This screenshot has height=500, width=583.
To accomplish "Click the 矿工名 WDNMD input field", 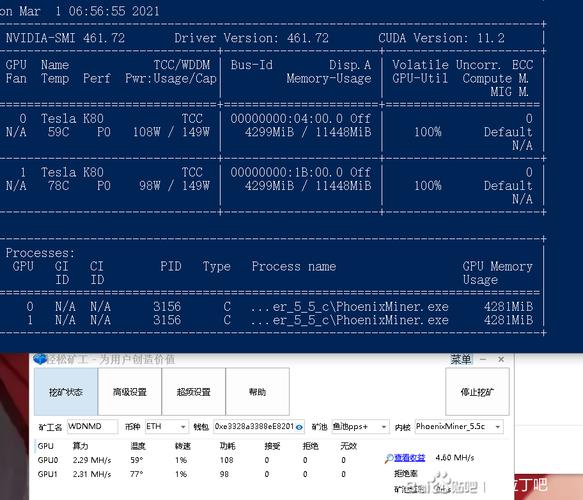I will (x=92, y=426).
